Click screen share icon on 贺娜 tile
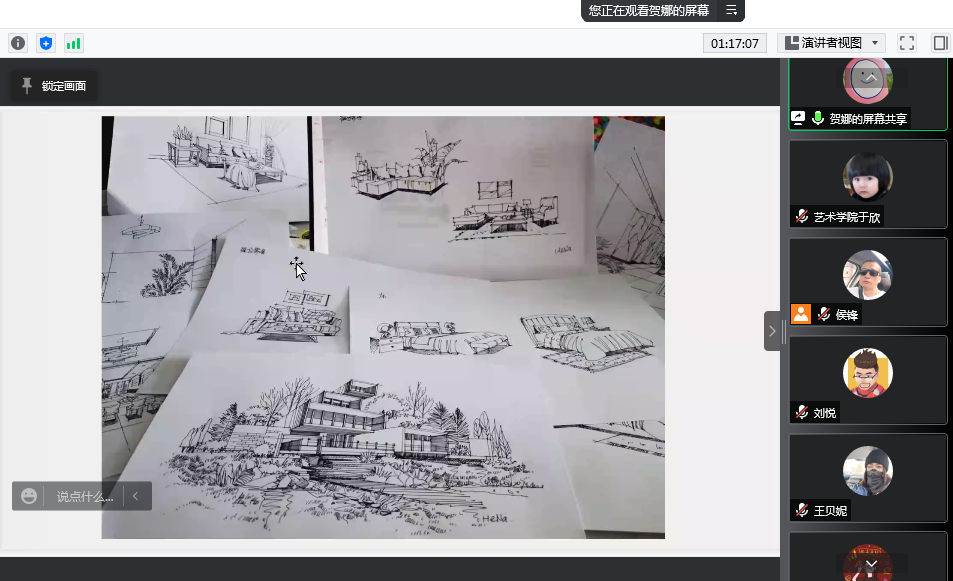 pyautogui.click(x=798, y=118)
